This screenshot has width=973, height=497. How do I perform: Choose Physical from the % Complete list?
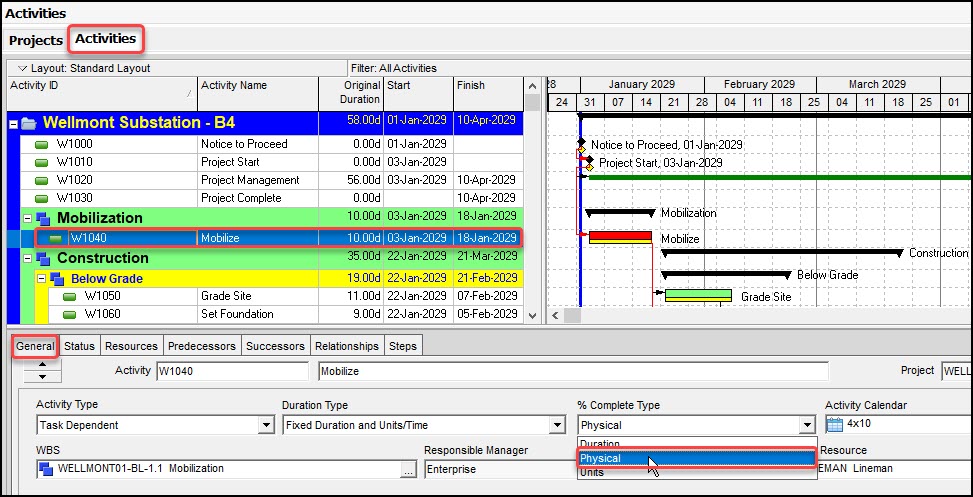(696, 459)
